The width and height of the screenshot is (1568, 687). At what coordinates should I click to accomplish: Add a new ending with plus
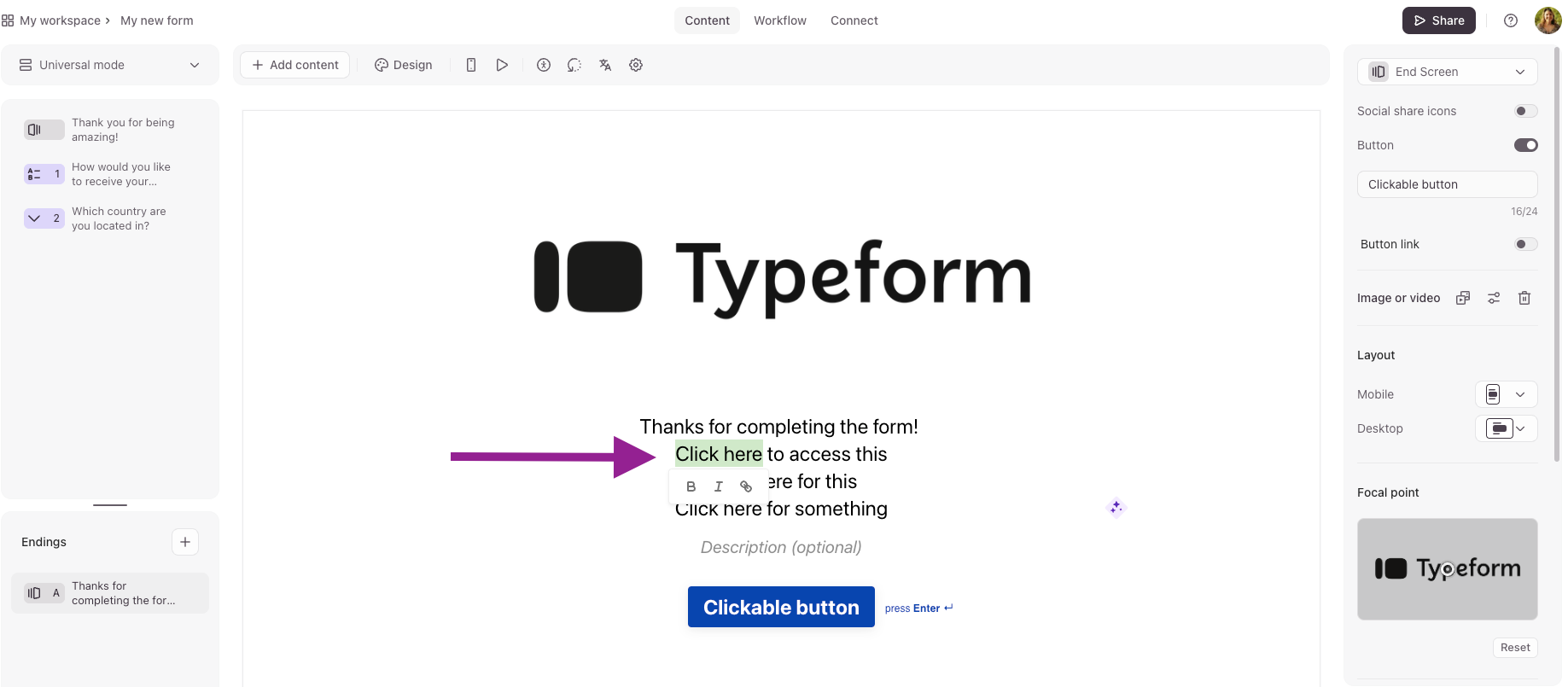(x=185, y=542)
